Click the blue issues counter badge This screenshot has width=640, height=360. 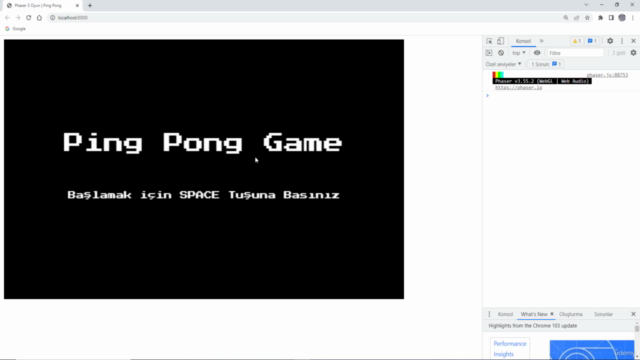coord(592,41)
